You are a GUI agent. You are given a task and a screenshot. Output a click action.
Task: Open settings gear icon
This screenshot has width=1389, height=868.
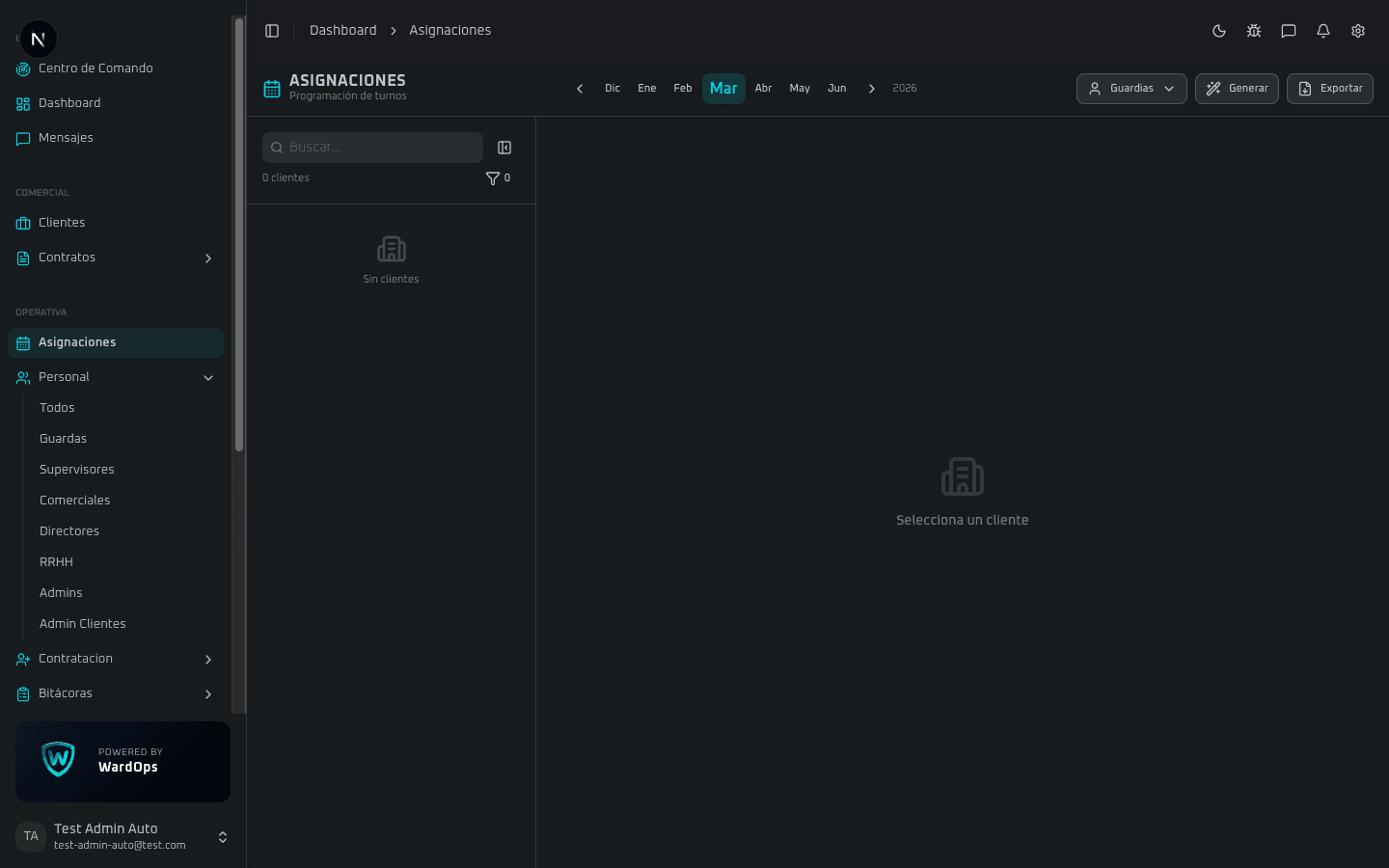[x=1358, y=31]
